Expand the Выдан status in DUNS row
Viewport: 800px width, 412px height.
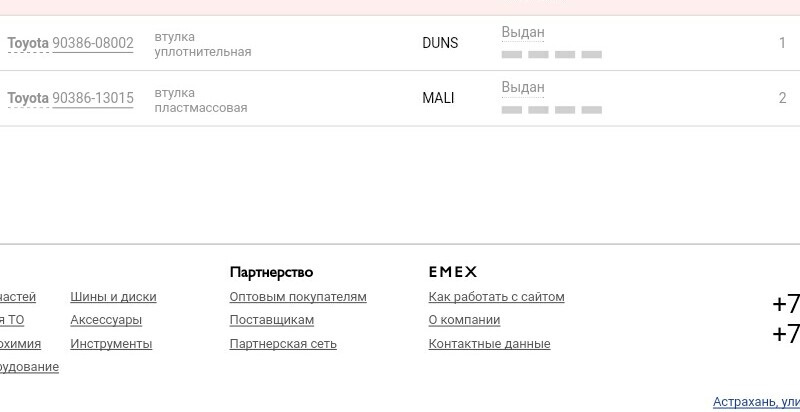pos(523,32)
